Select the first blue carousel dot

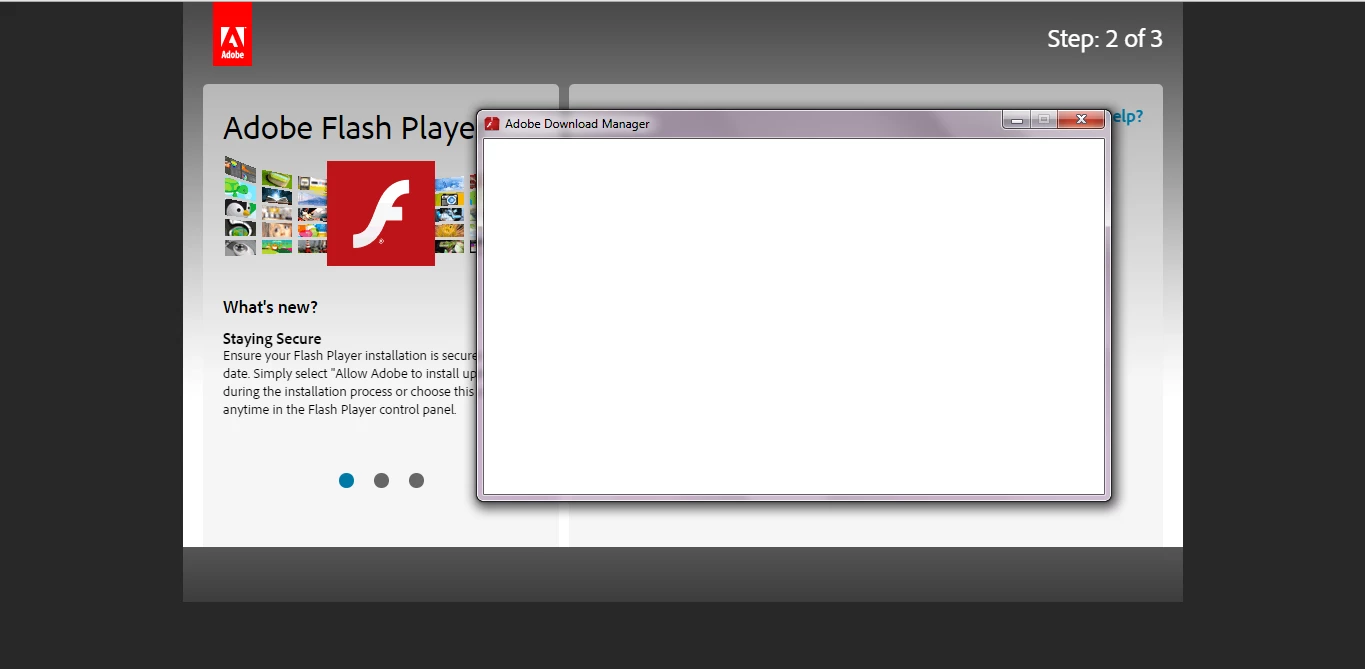[x=346, y=480]
